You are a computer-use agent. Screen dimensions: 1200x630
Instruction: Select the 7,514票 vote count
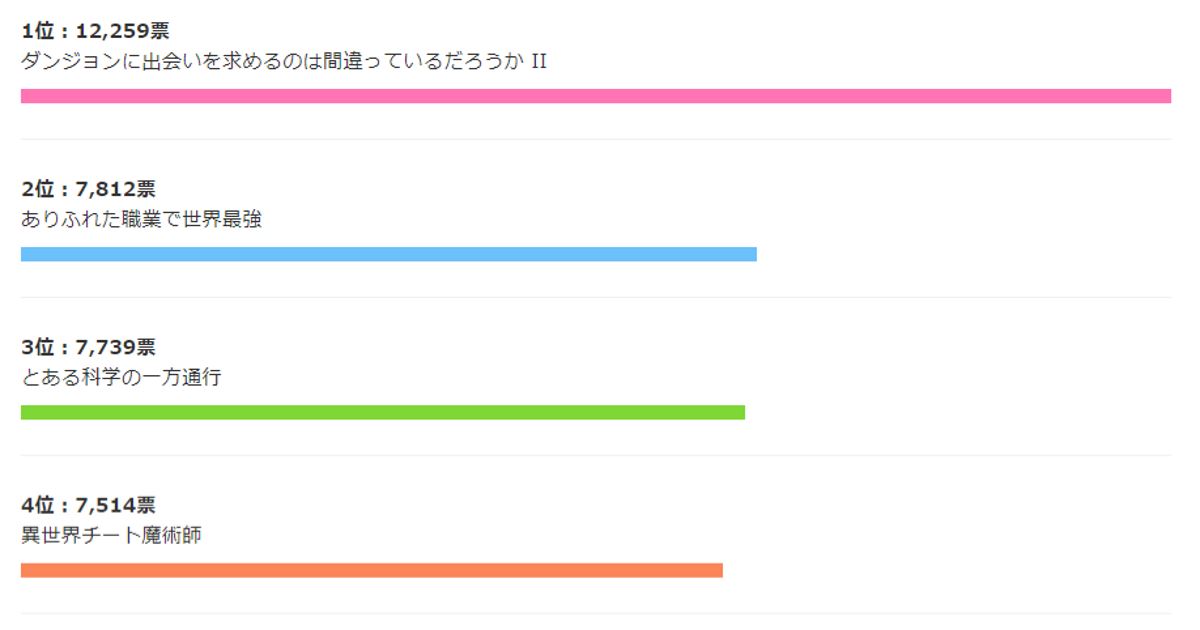pyautogui.click(x=116, y=505)
